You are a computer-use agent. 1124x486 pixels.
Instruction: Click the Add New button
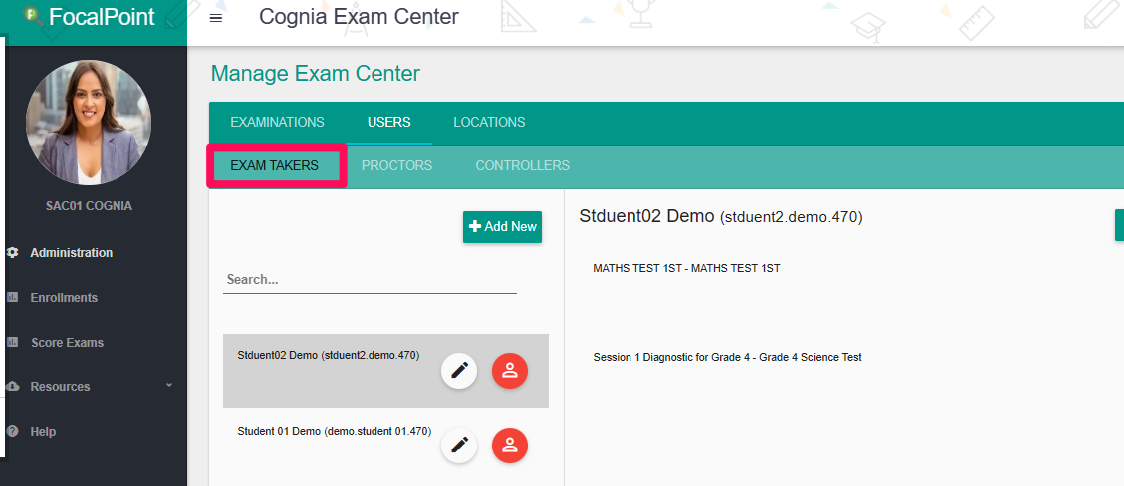[503, 227]
